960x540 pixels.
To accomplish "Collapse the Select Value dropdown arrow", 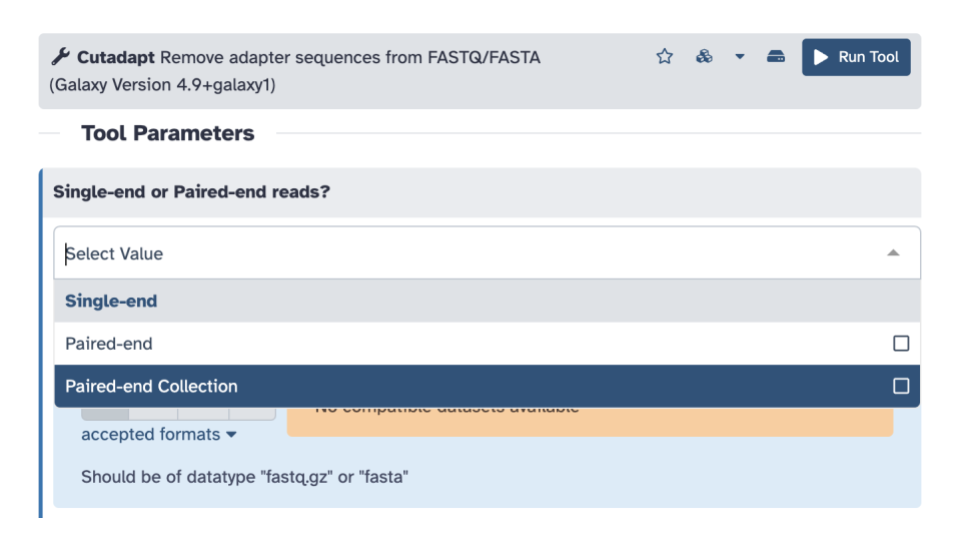I will pos(893,253).
